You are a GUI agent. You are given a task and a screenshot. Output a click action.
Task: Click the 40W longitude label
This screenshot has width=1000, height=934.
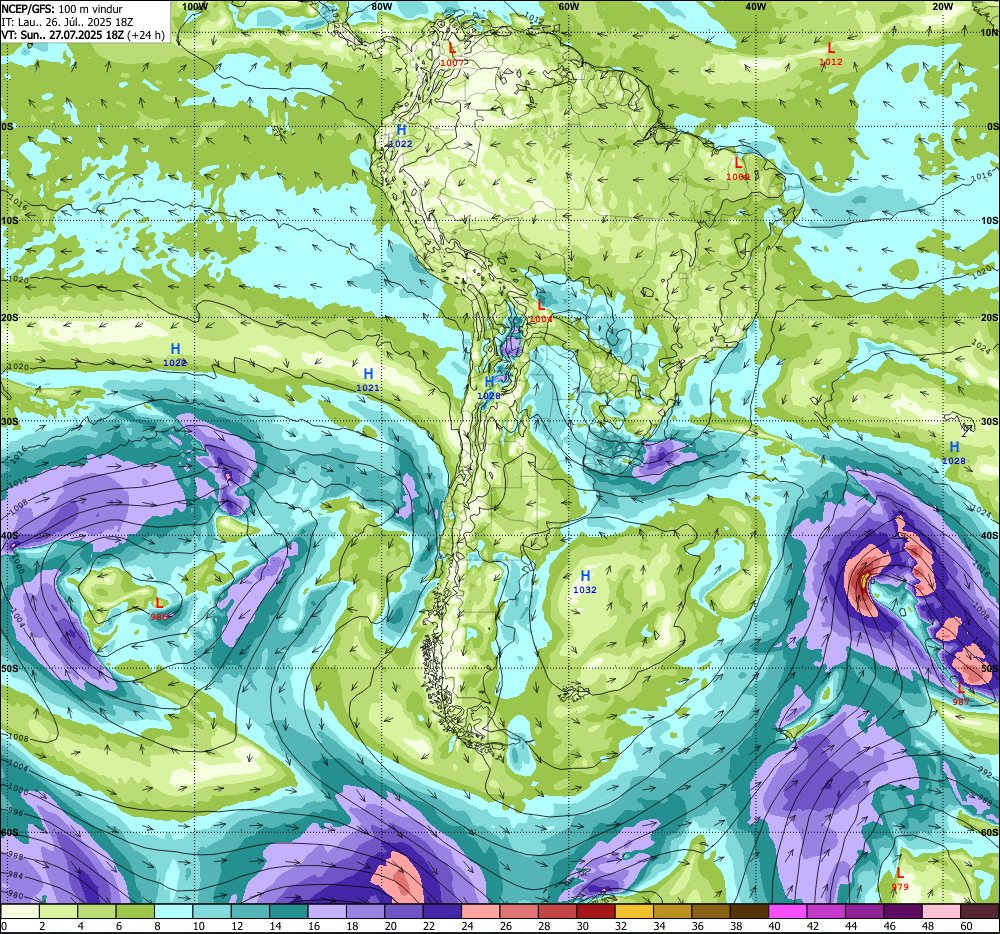755,6
